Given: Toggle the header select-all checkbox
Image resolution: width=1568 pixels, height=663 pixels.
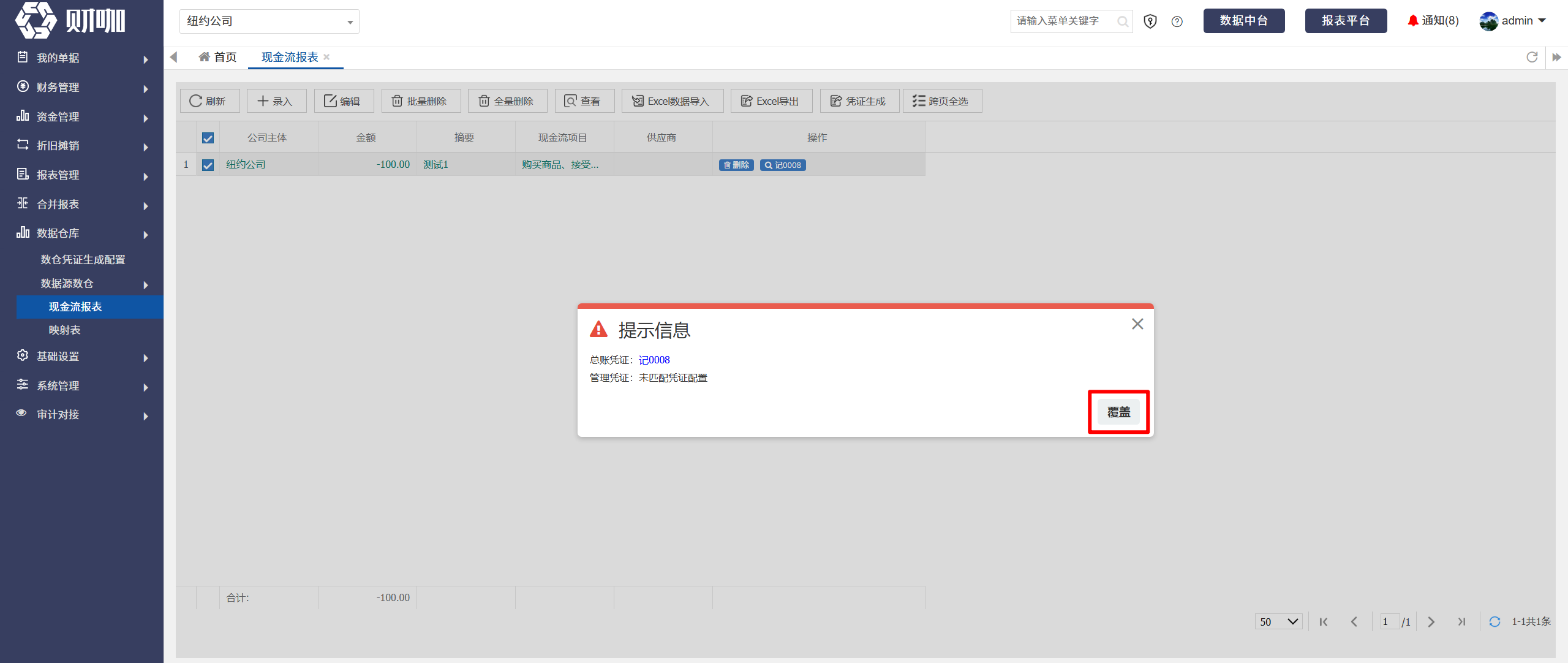Looking at the screenshot, I should (x=208, y=138).
